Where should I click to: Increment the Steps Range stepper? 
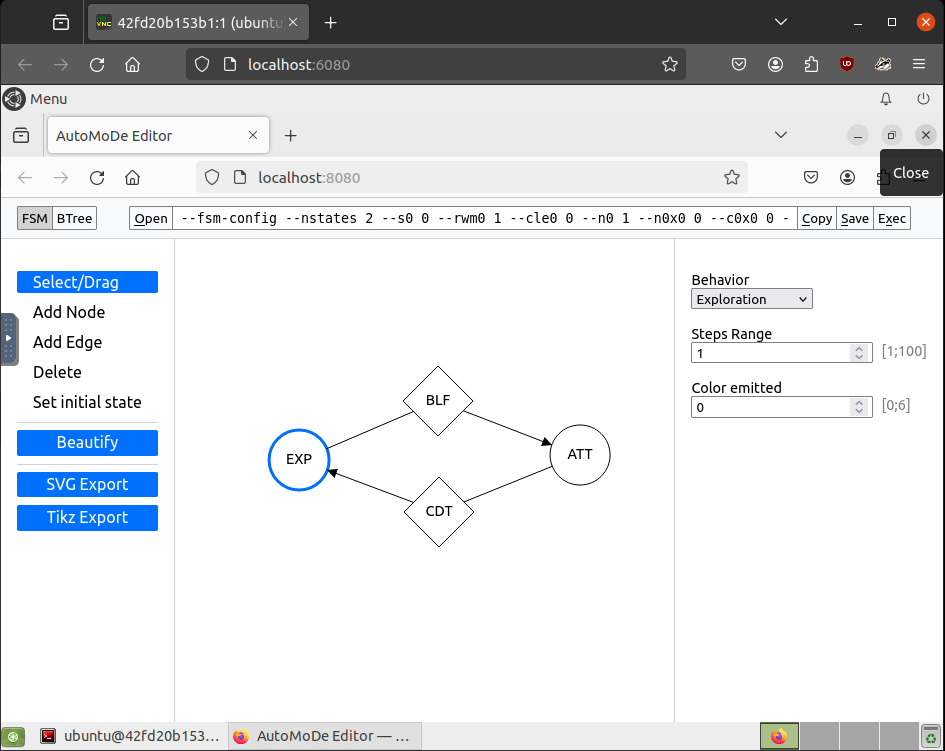(859, 348)
